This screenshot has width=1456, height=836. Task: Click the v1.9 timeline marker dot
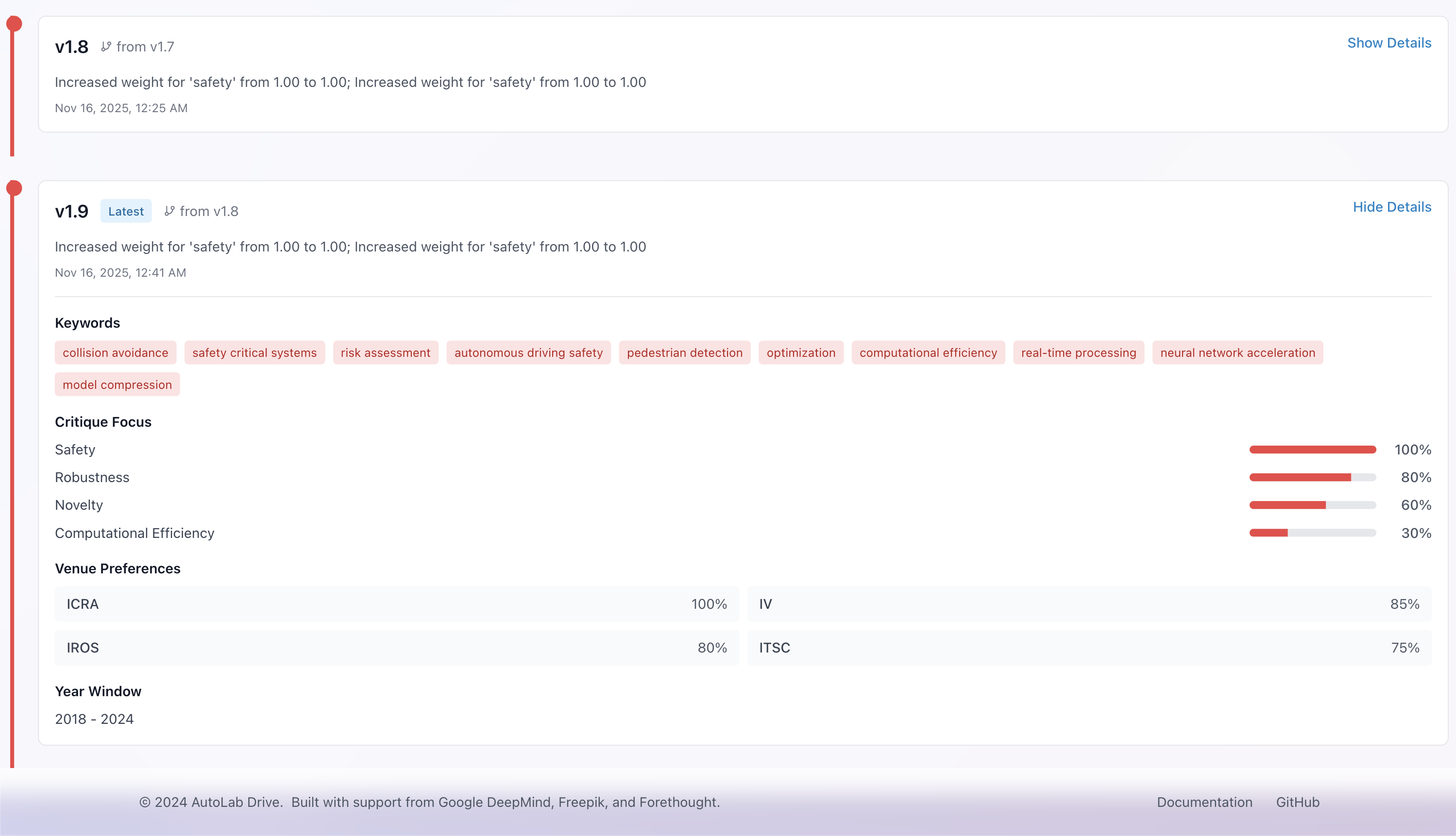14,188
